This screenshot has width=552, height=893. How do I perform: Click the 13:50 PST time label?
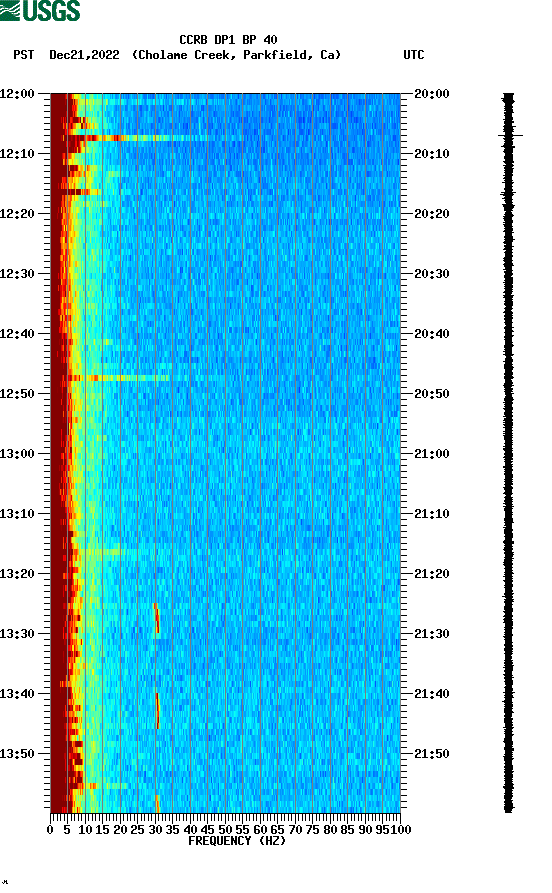(17, 754)
